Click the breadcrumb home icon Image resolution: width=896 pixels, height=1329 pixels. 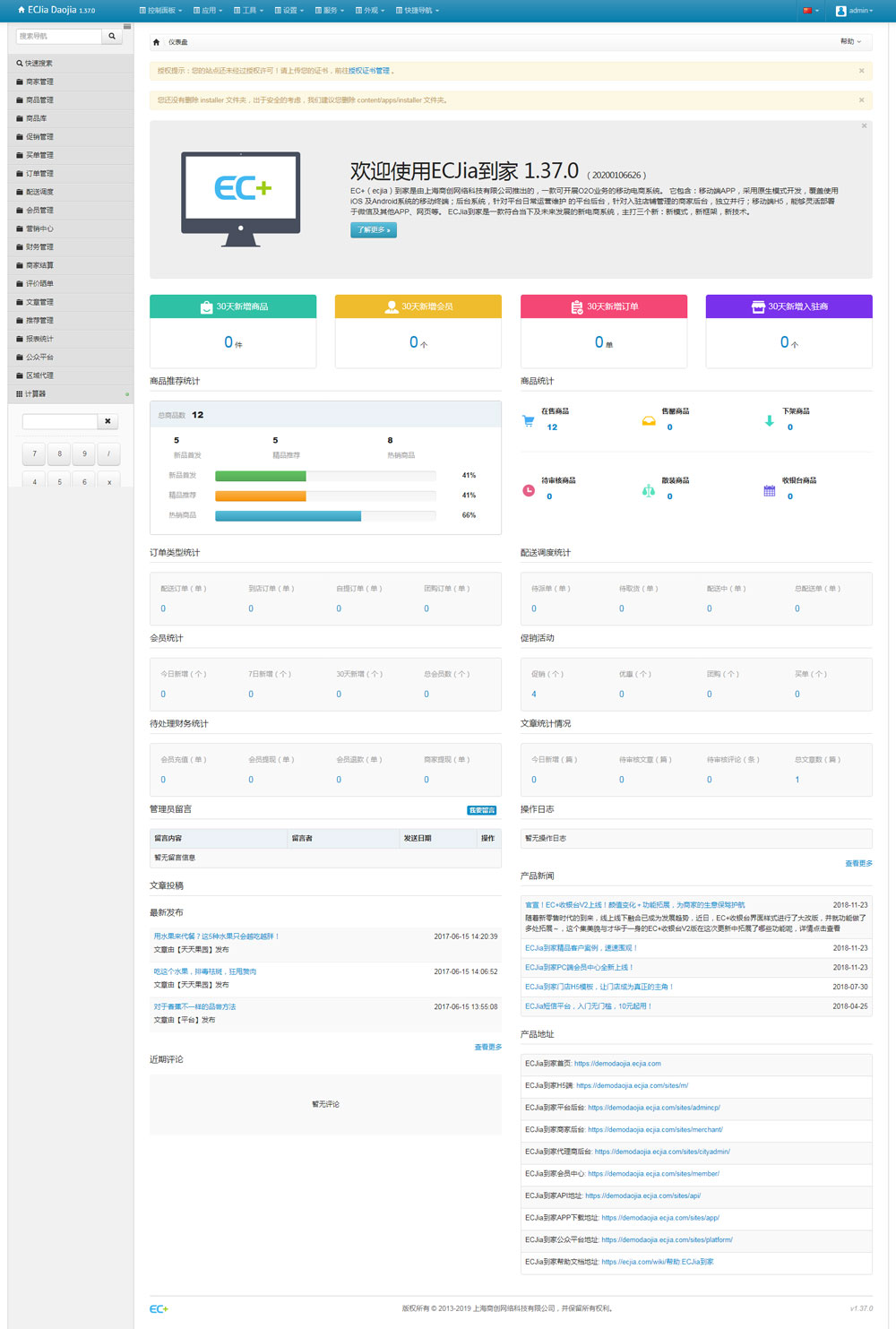pos(157,42)
